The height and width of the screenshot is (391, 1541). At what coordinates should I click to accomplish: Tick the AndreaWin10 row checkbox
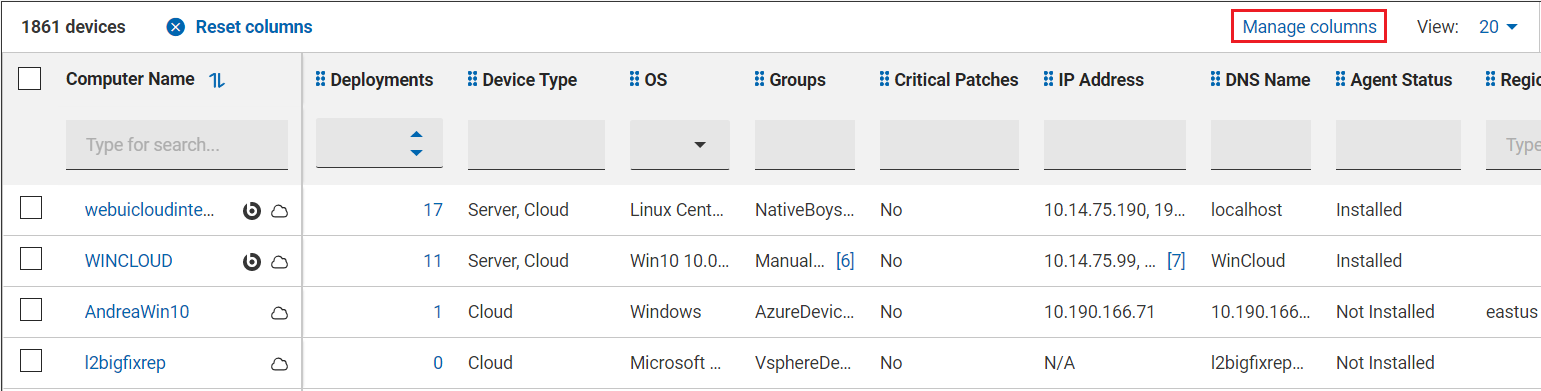tap(31, 310)
